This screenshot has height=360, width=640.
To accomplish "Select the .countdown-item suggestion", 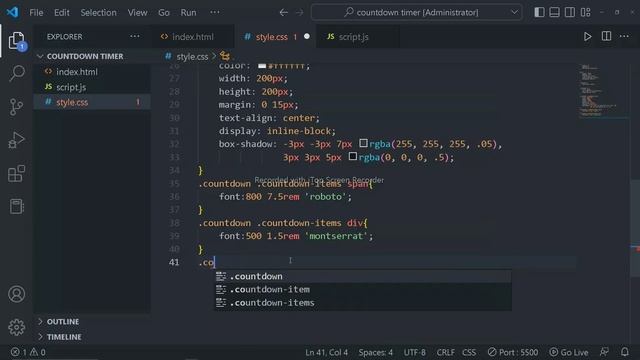I will 363,289.
